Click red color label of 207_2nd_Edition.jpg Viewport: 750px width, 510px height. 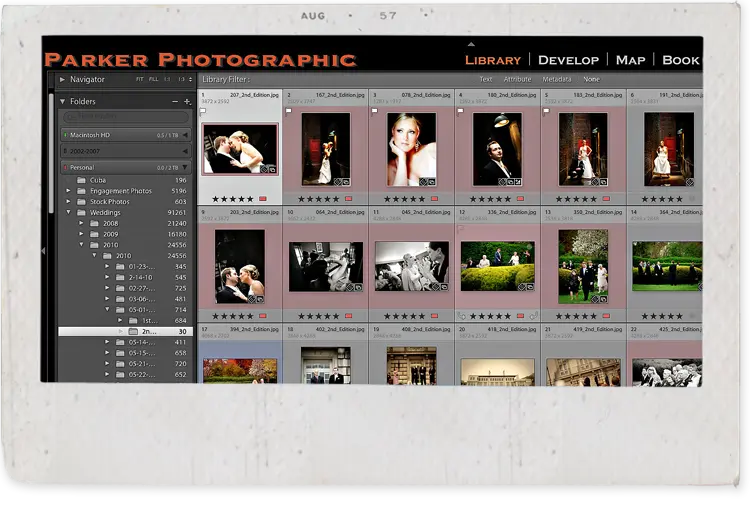click(263, 199)
